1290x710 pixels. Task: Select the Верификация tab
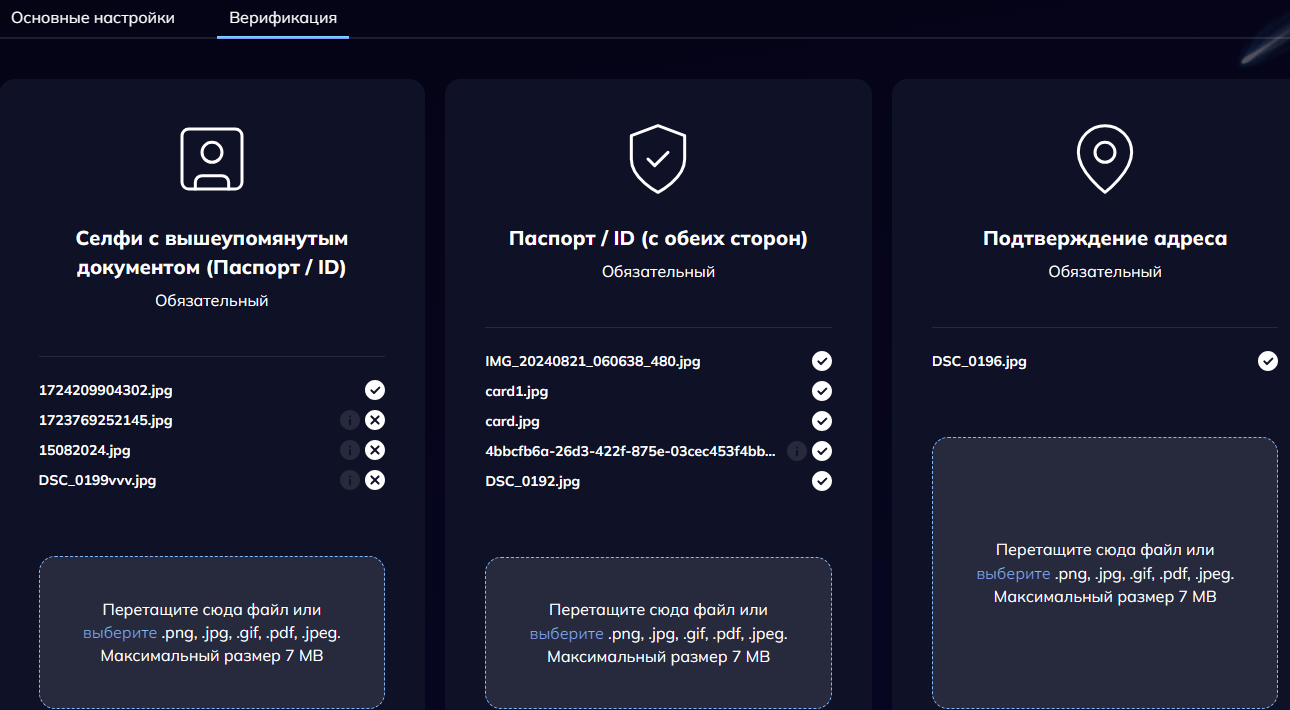click(x=283, y=18)
